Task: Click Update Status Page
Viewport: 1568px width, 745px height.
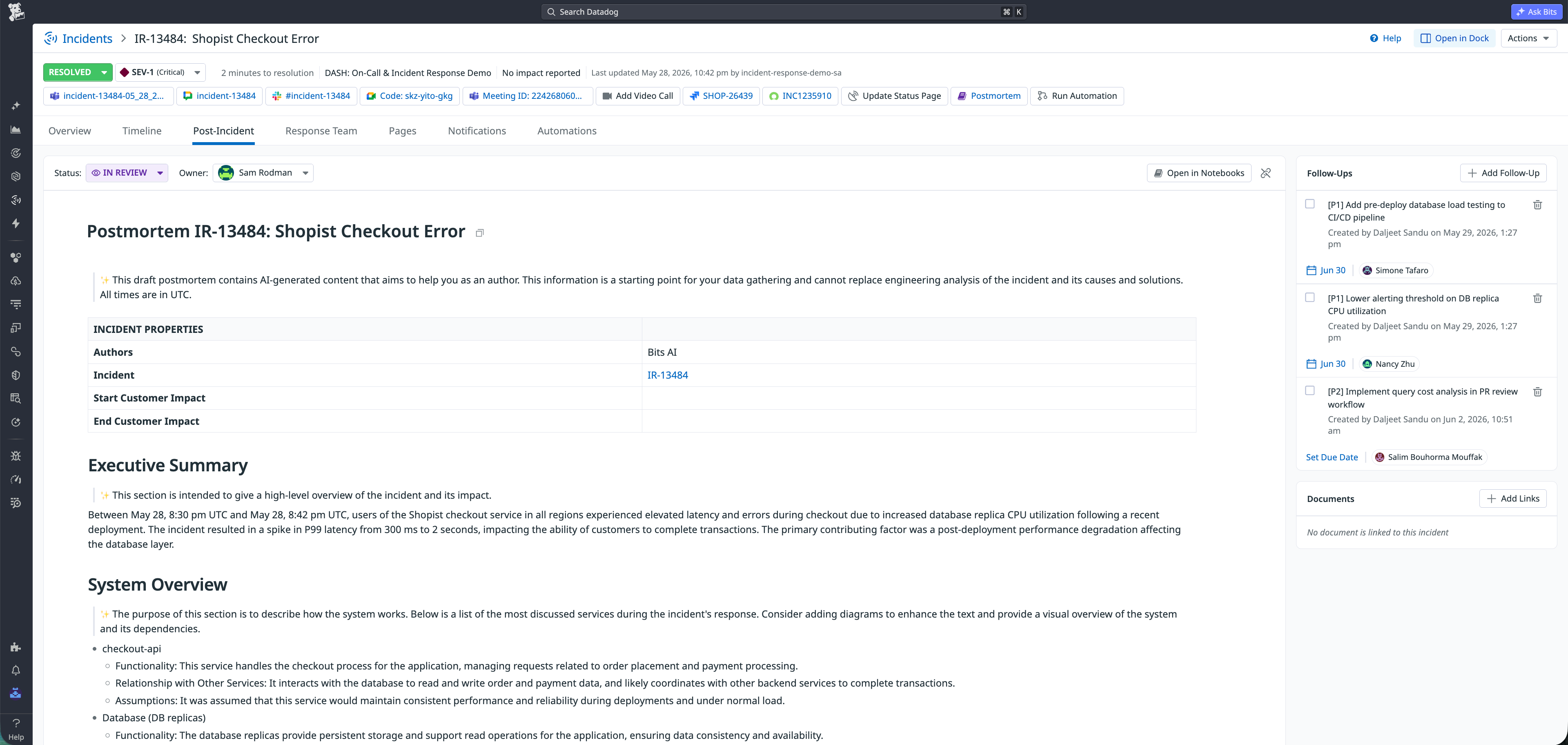Action: (894, 96)
